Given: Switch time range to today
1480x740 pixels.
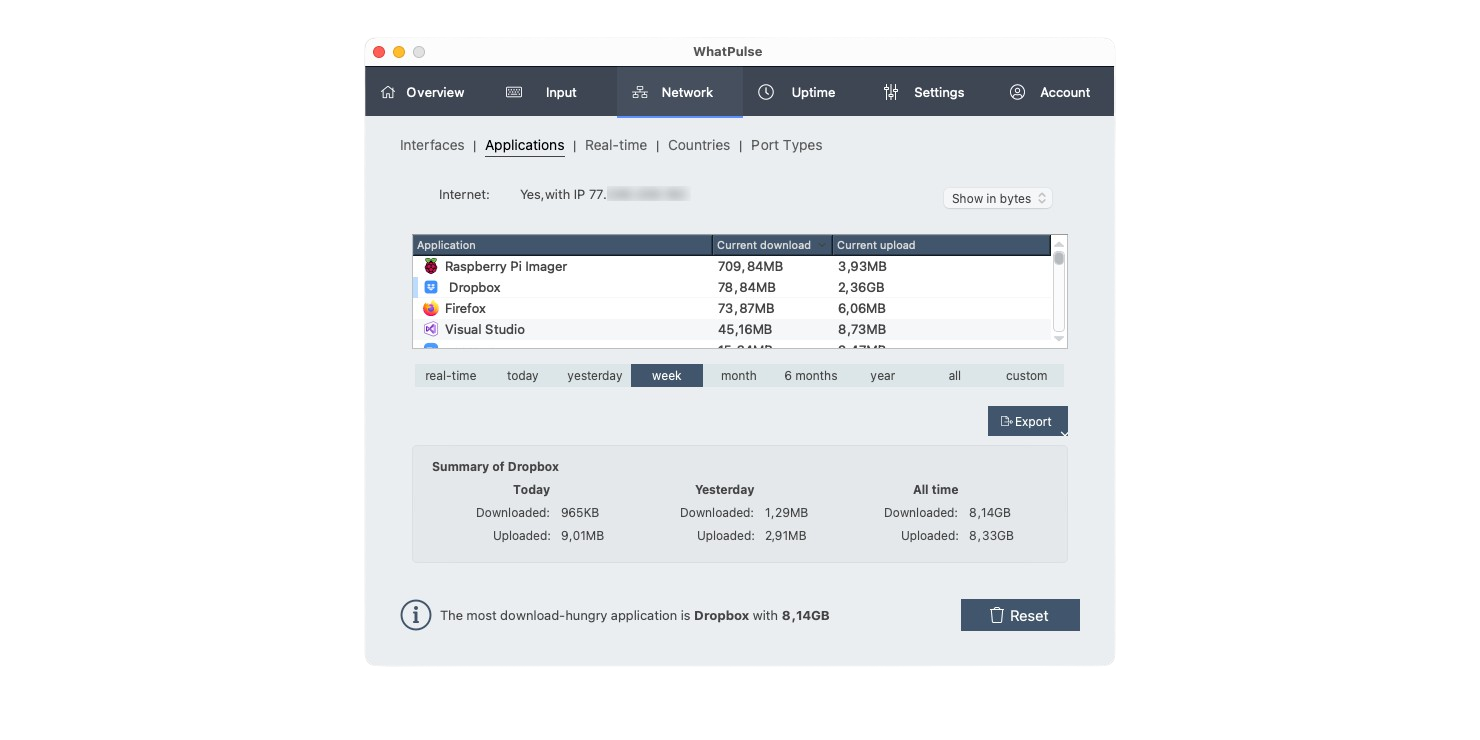Looking at the screenshot, I should [x=522, y=376].
